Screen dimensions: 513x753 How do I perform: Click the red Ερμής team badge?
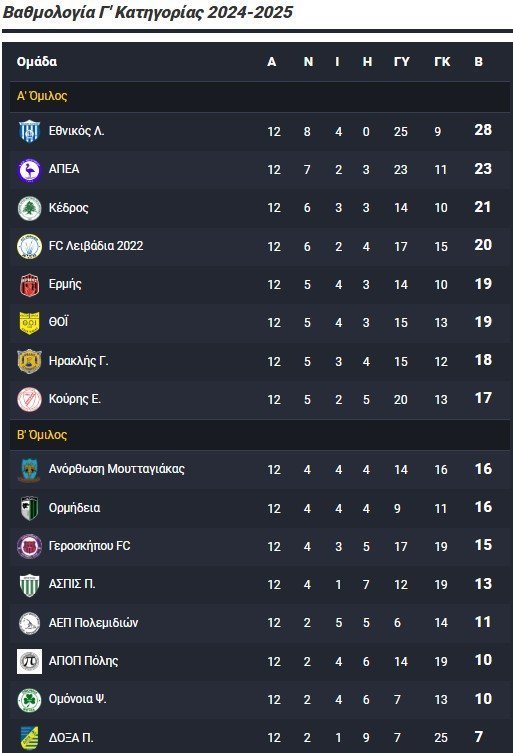click(x=29, y=285)
